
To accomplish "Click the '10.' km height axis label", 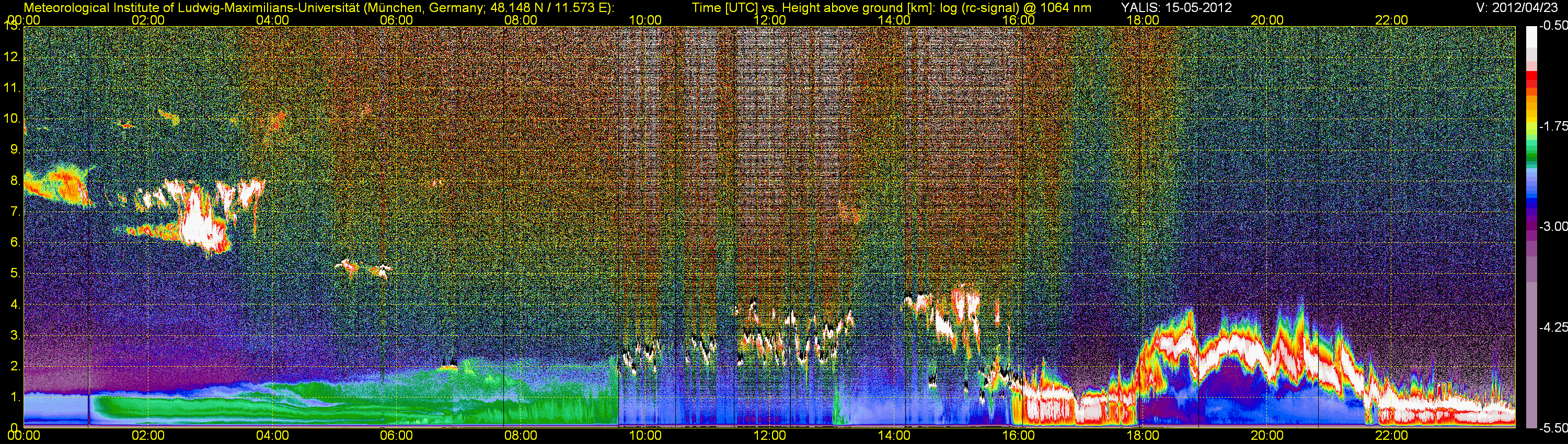I will click(x=12, y=119).
